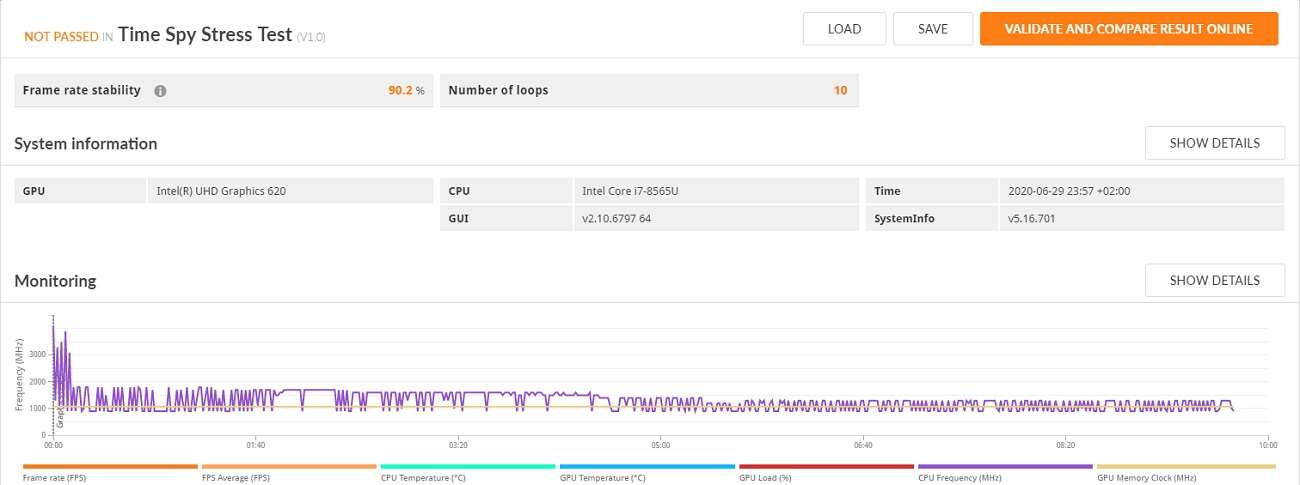Select the CPU Frequency purple legend bar
This screenshot has width=1300, height=485.
1005,467
